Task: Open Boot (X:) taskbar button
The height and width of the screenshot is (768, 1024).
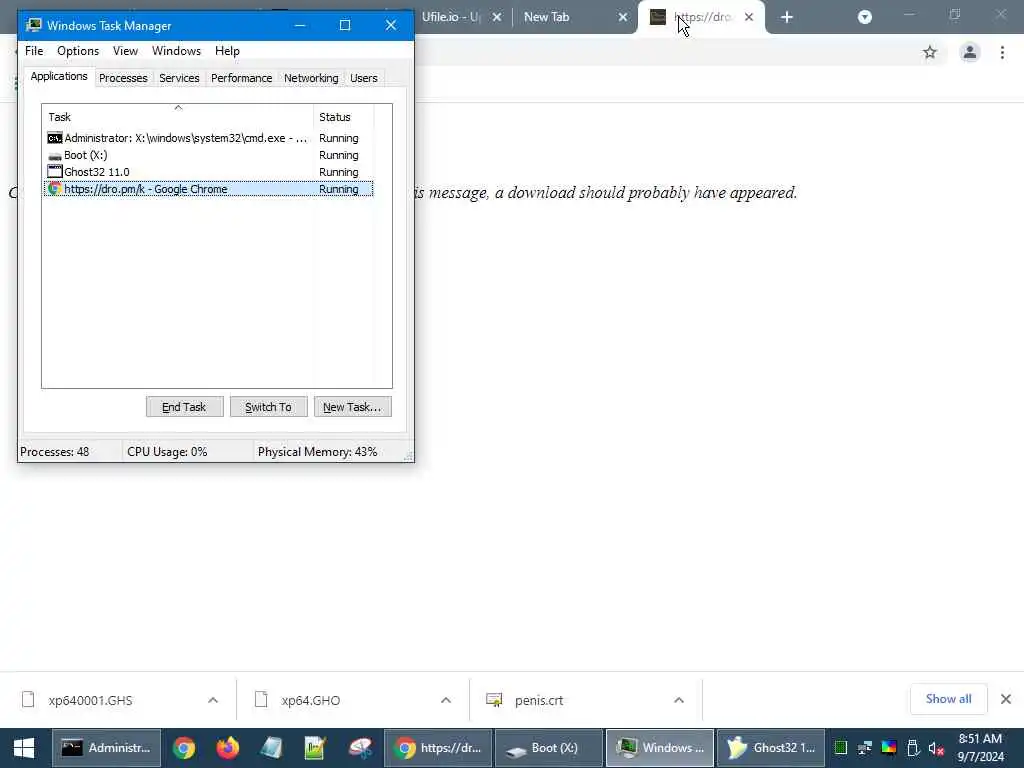Action: coord(549,748)
